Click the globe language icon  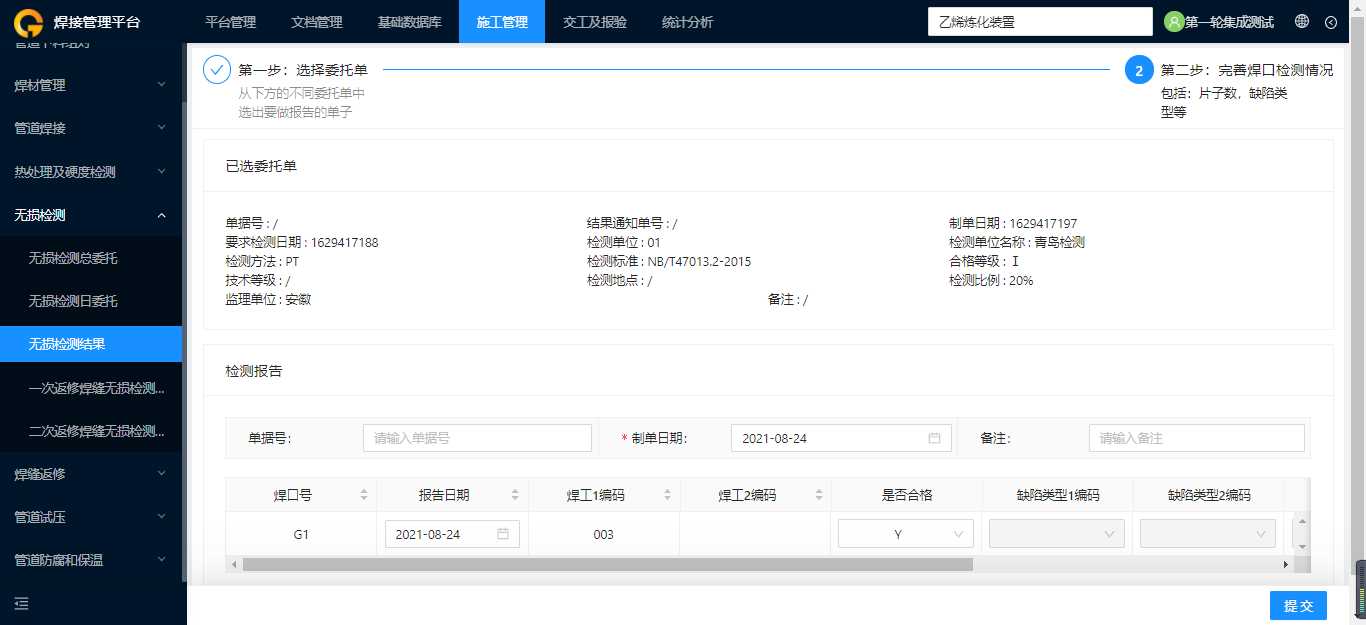tap(1302, 21)
